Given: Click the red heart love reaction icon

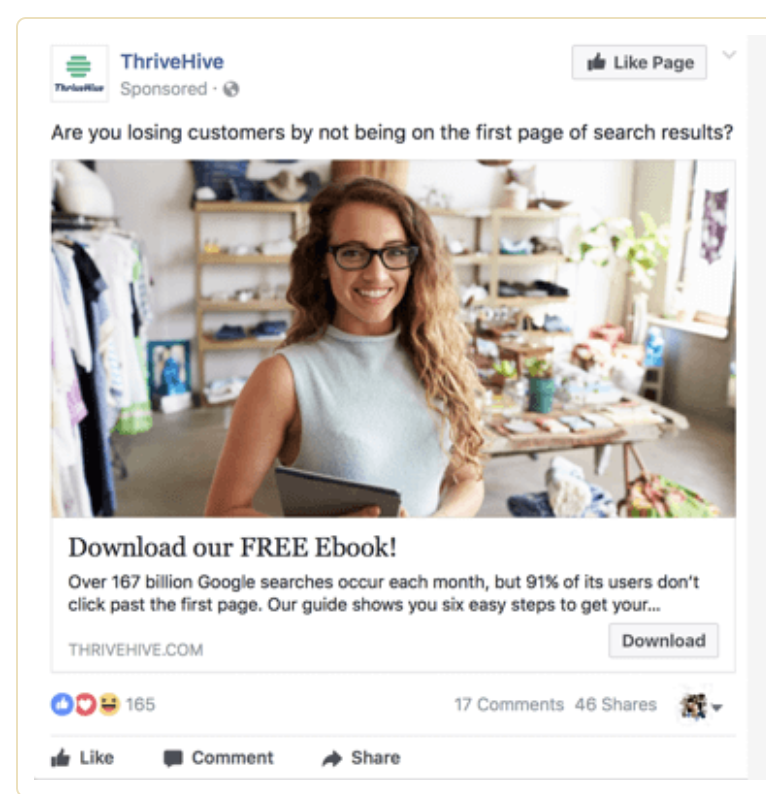Looking at the screenshot, I should click(85, 704).
